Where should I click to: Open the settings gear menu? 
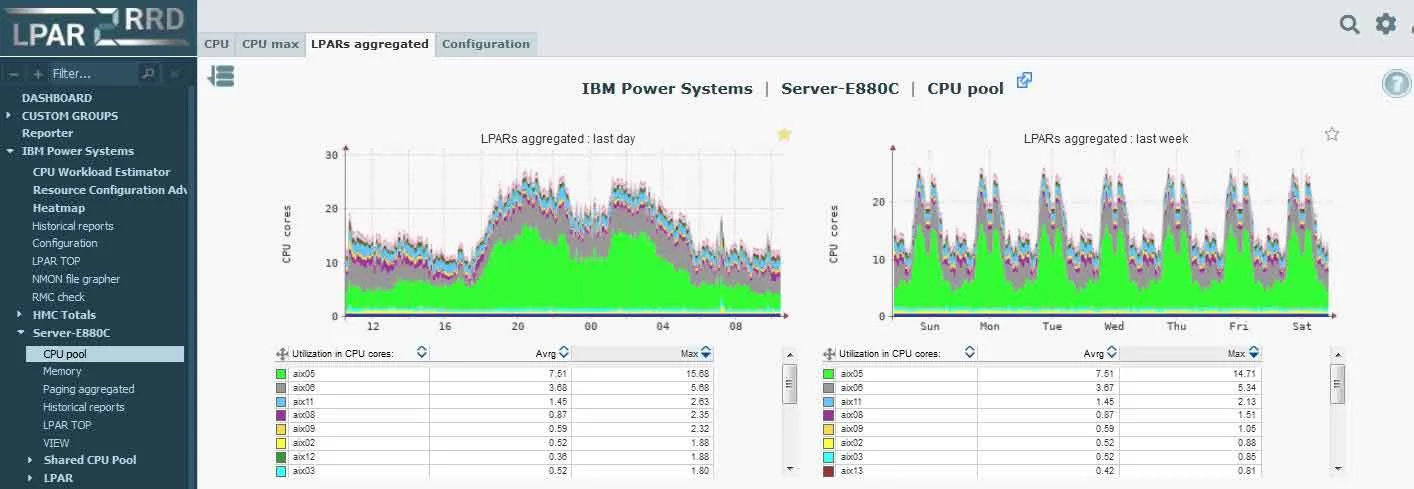coord(1386,24)
